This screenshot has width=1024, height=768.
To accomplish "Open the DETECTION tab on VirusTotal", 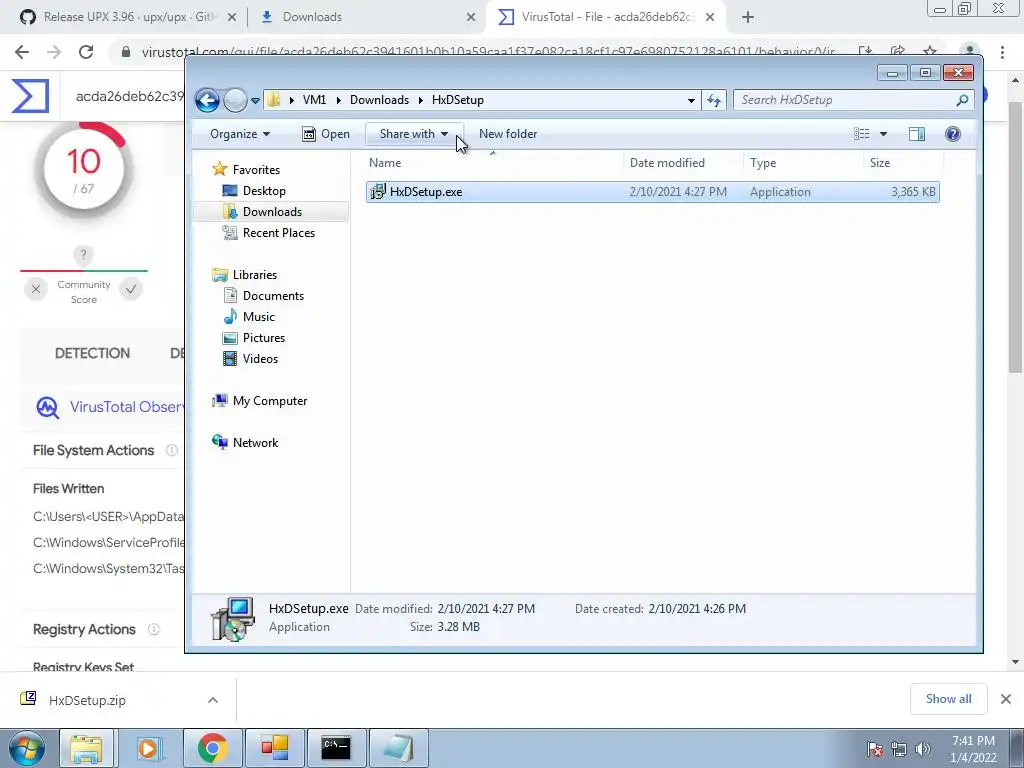I will (x=92, y=353).
